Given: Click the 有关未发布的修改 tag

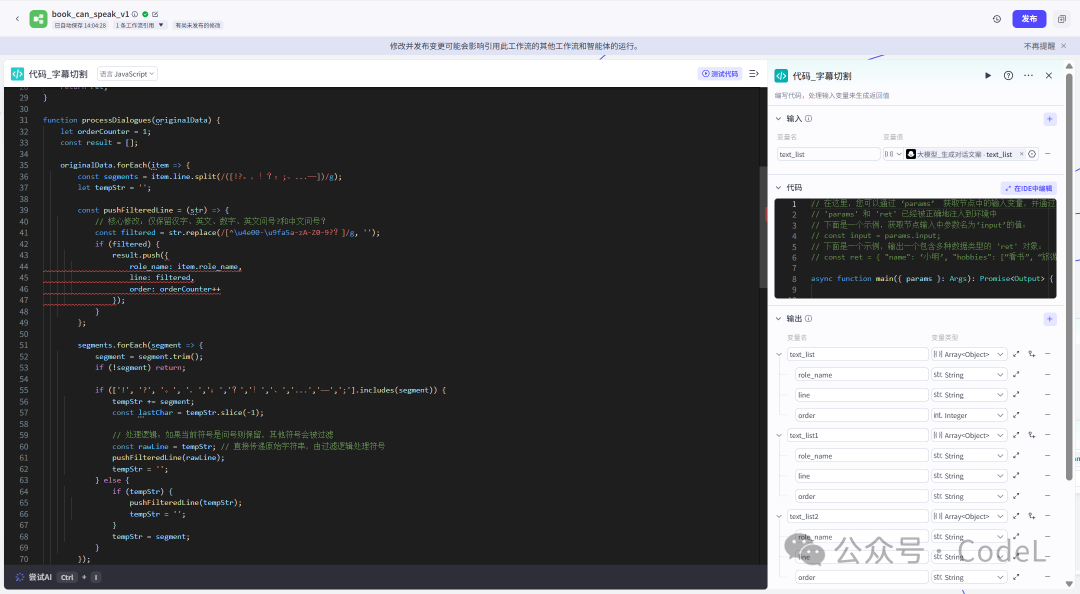Looking at the screenshot, I should click(x=198, y=25).
